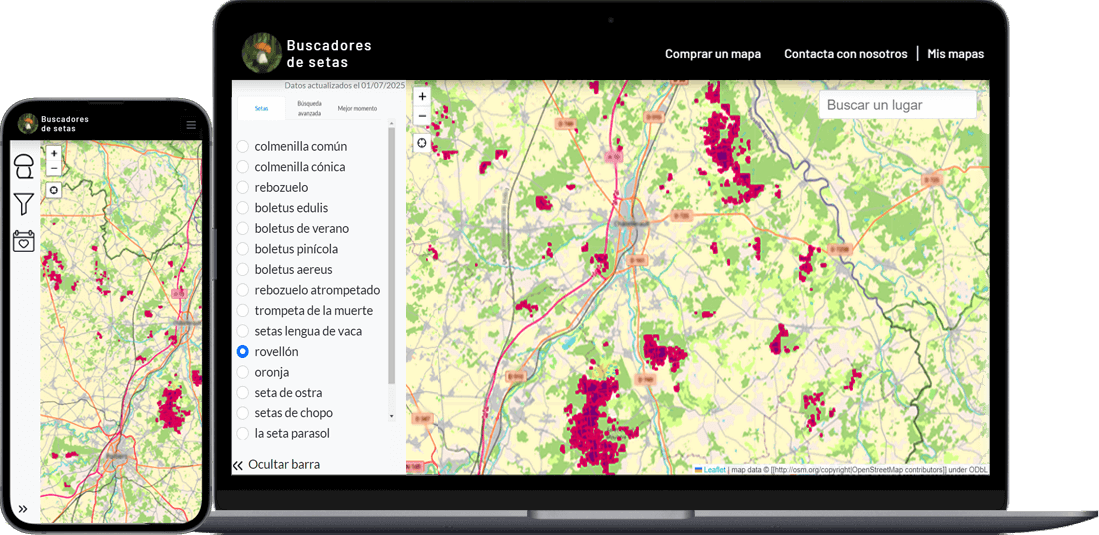Image resolution: width=1099 pixels, height=535 pixels.
Task: Click the mushroom list scrollbar down arrow
Action: point(391,415)
